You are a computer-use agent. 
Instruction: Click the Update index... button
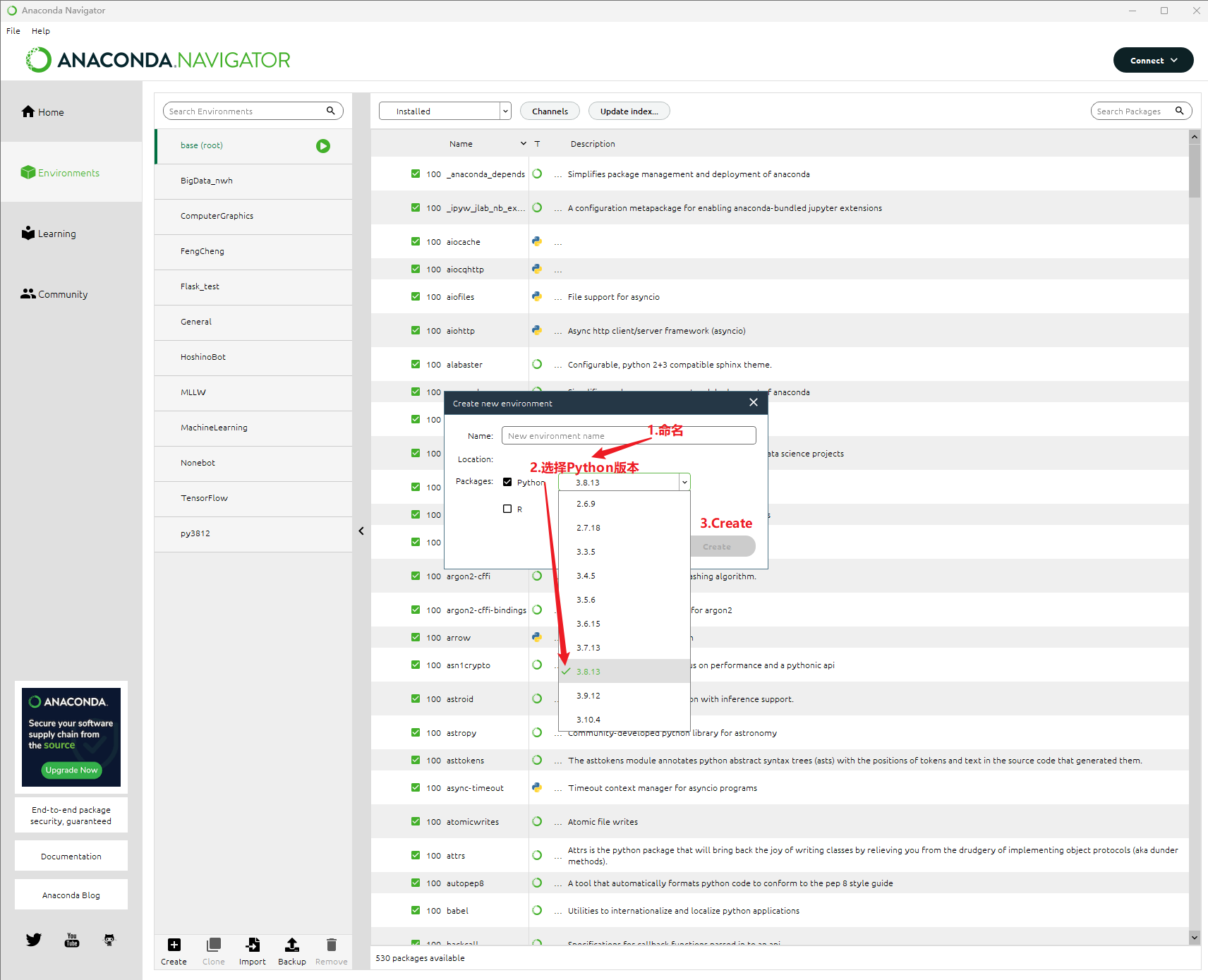click(629, 111)
